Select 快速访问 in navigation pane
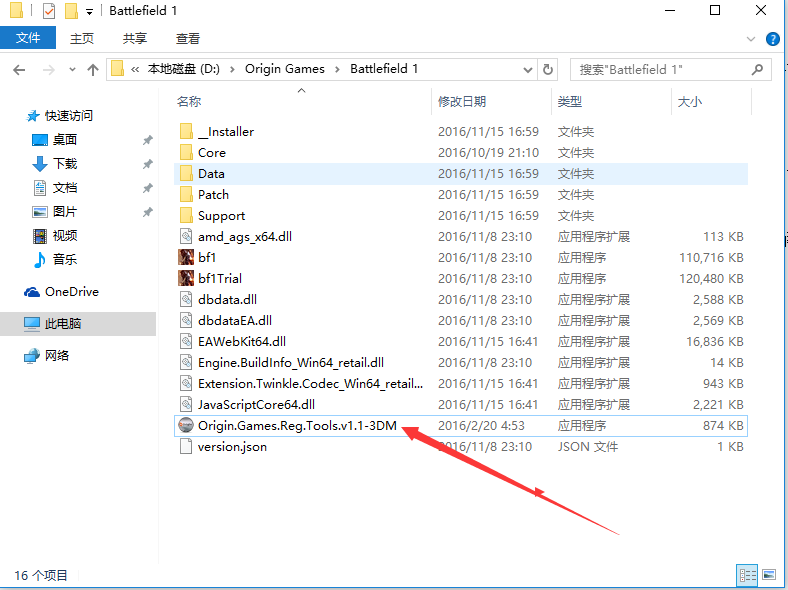The height and width of the screenshot is (590, 788). coord(68,116)
